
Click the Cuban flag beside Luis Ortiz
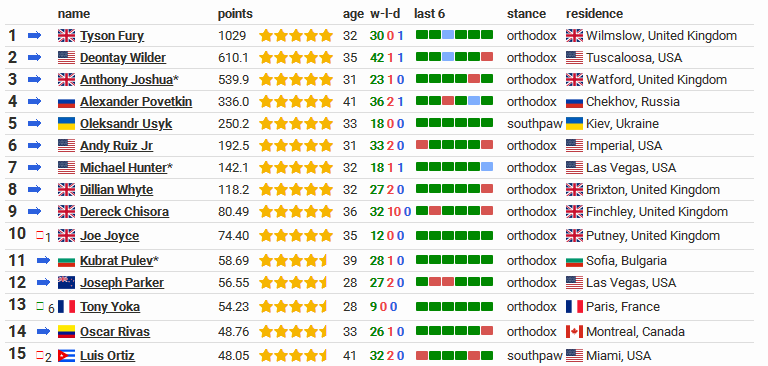[x=66, y=356]
